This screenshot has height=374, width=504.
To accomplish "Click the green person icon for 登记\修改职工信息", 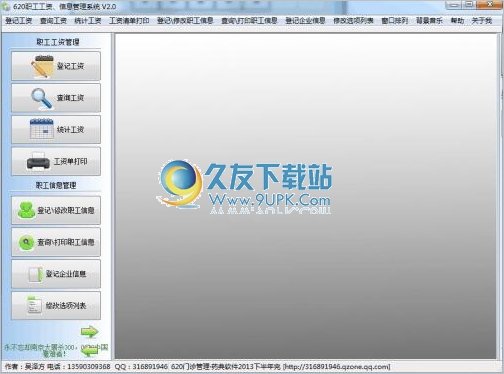I will (26, 210).
